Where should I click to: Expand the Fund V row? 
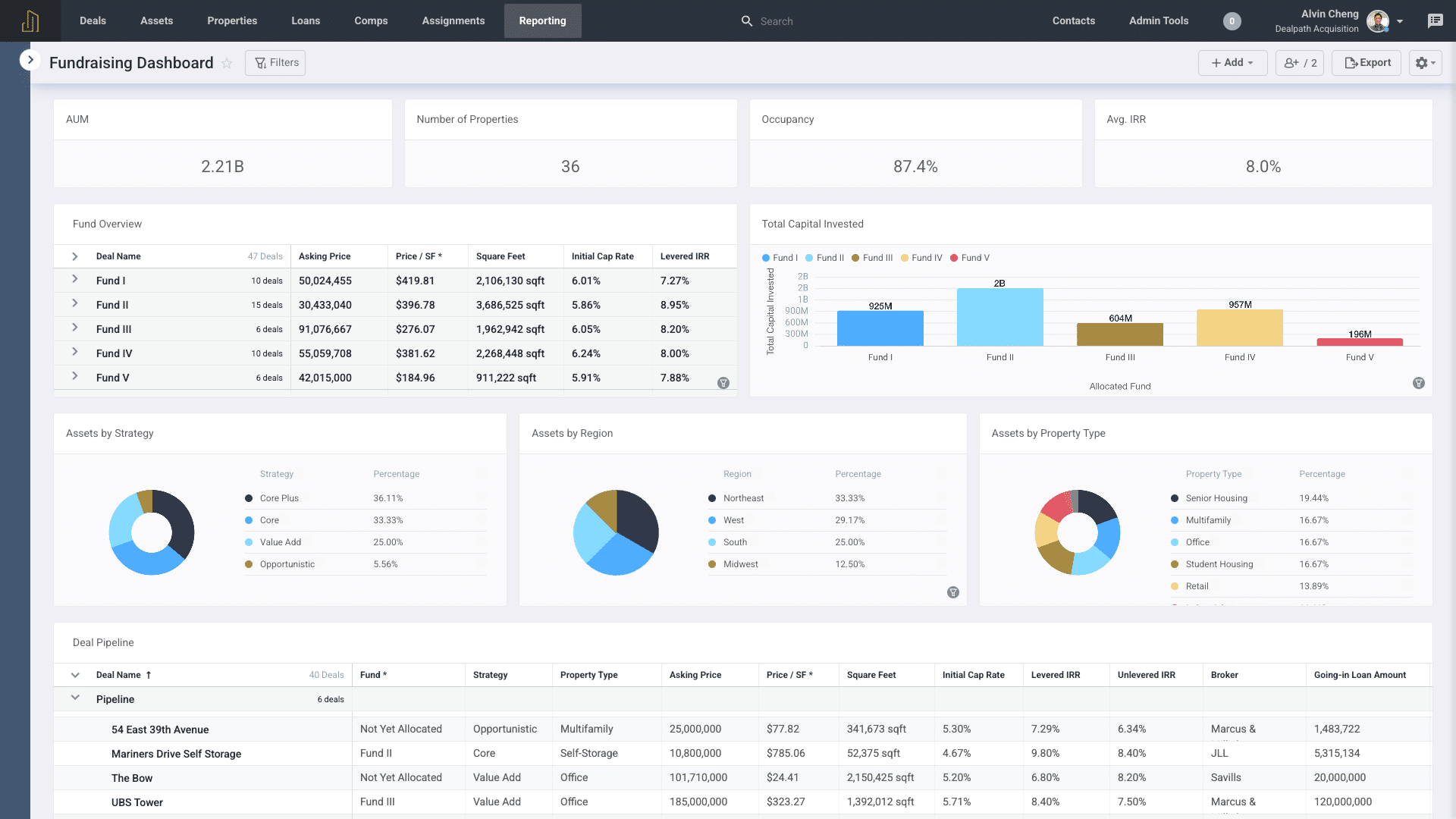pyautogui.click(x=75, y=376)
